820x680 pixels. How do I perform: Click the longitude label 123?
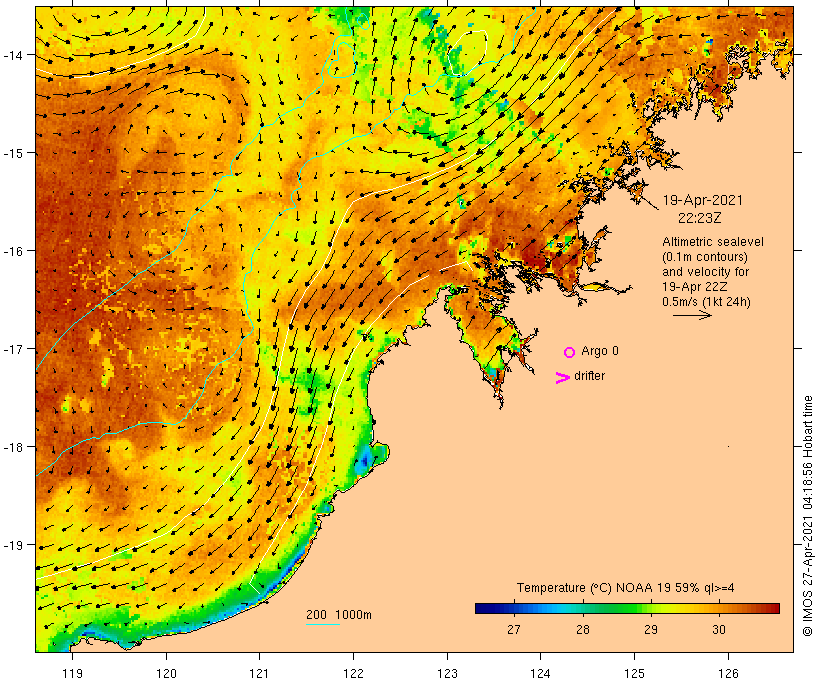click(x=447, y=673)
